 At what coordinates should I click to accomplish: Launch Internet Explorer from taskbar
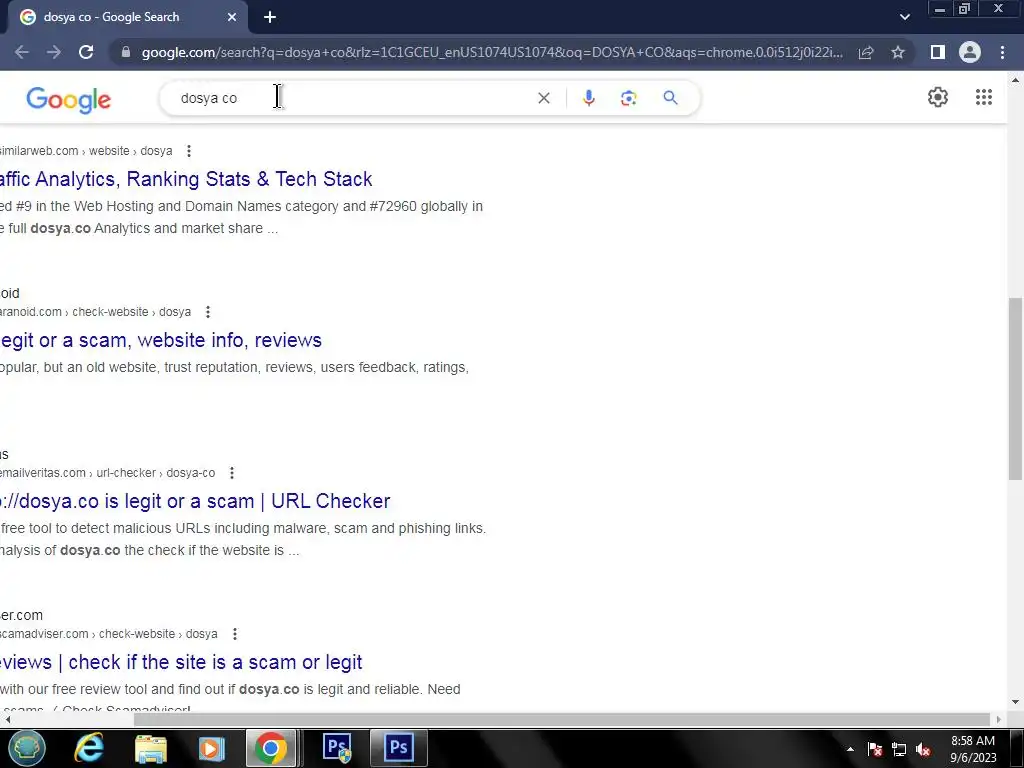tap(89, 748)
